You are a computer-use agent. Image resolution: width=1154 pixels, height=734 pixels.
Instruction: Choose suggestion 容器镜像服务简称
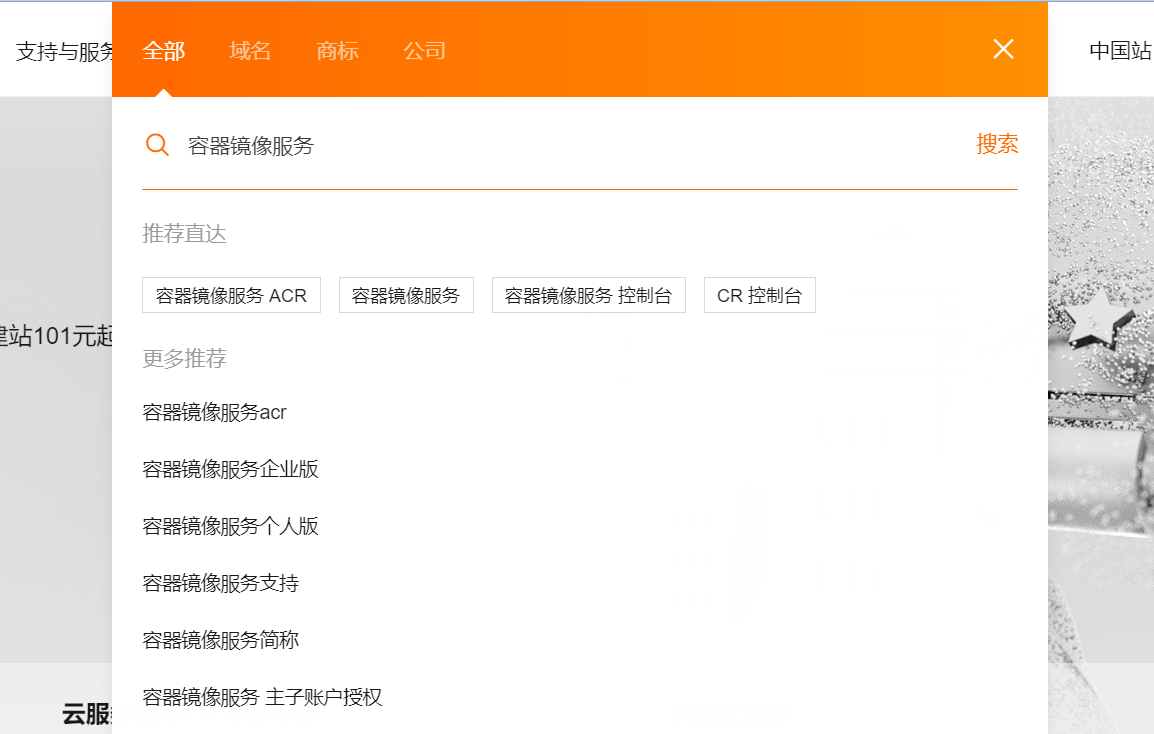point(221,641)
